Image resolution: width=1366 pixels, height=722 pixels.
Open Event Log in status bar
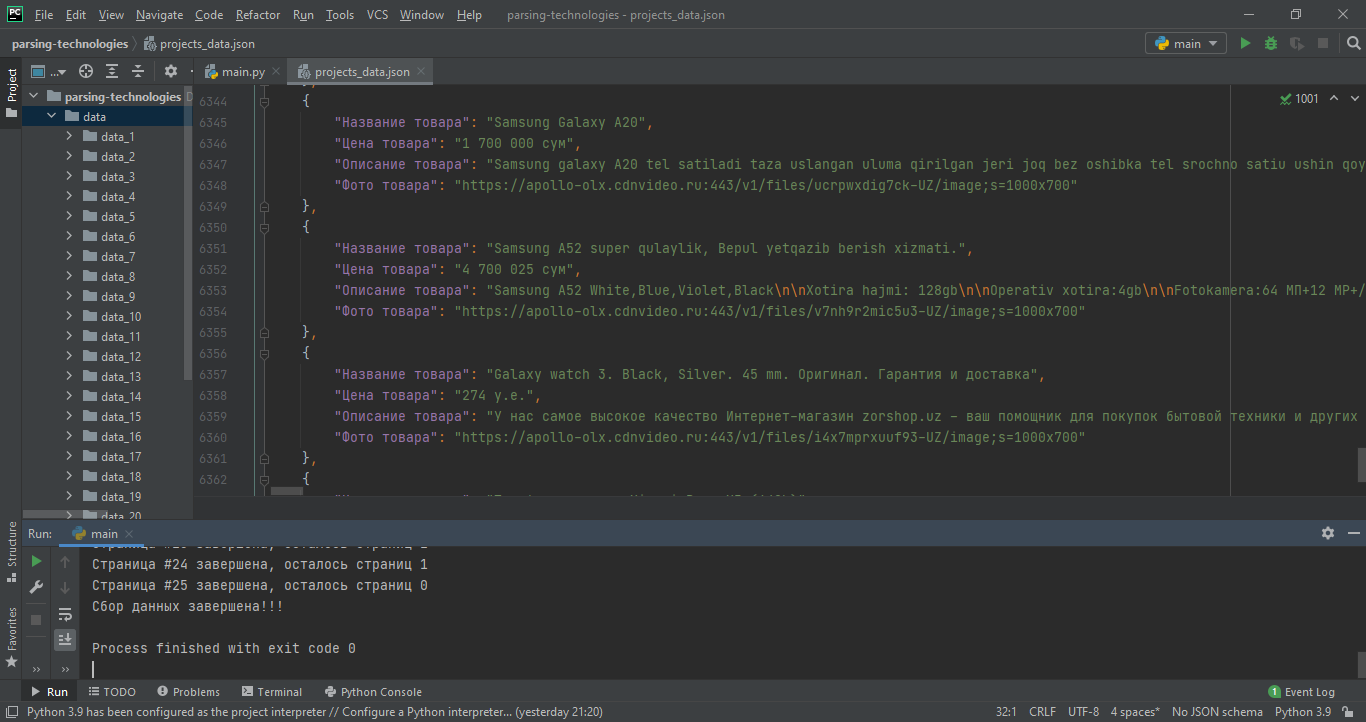click(x=1301, y=691)
